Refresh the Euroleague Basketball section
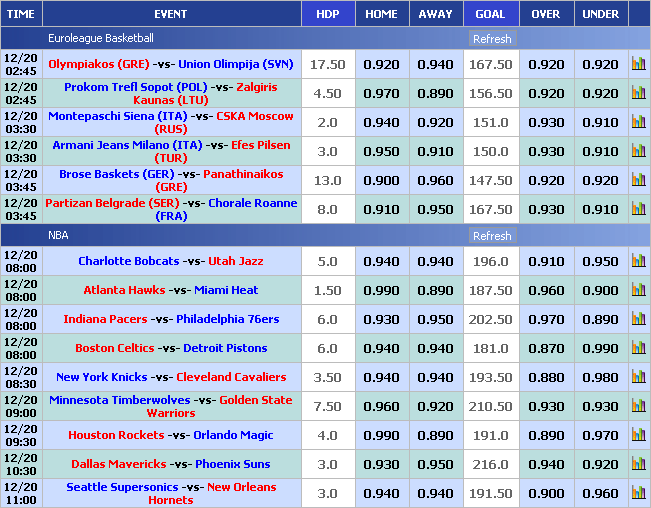The height and width of the screenshot is (508, 651). click(x=491, y=39)
